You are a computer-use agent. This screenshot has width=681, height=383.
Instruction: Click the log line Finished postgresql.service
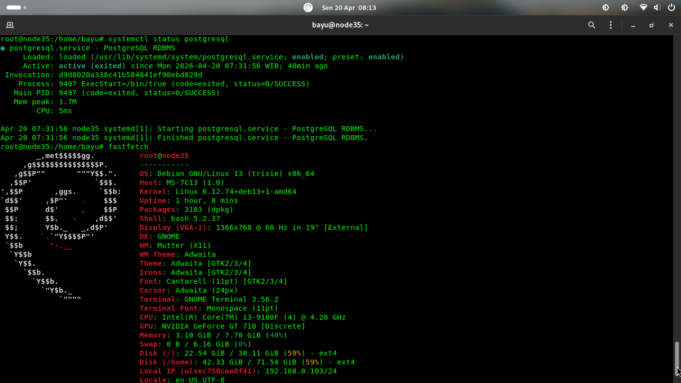184,138
